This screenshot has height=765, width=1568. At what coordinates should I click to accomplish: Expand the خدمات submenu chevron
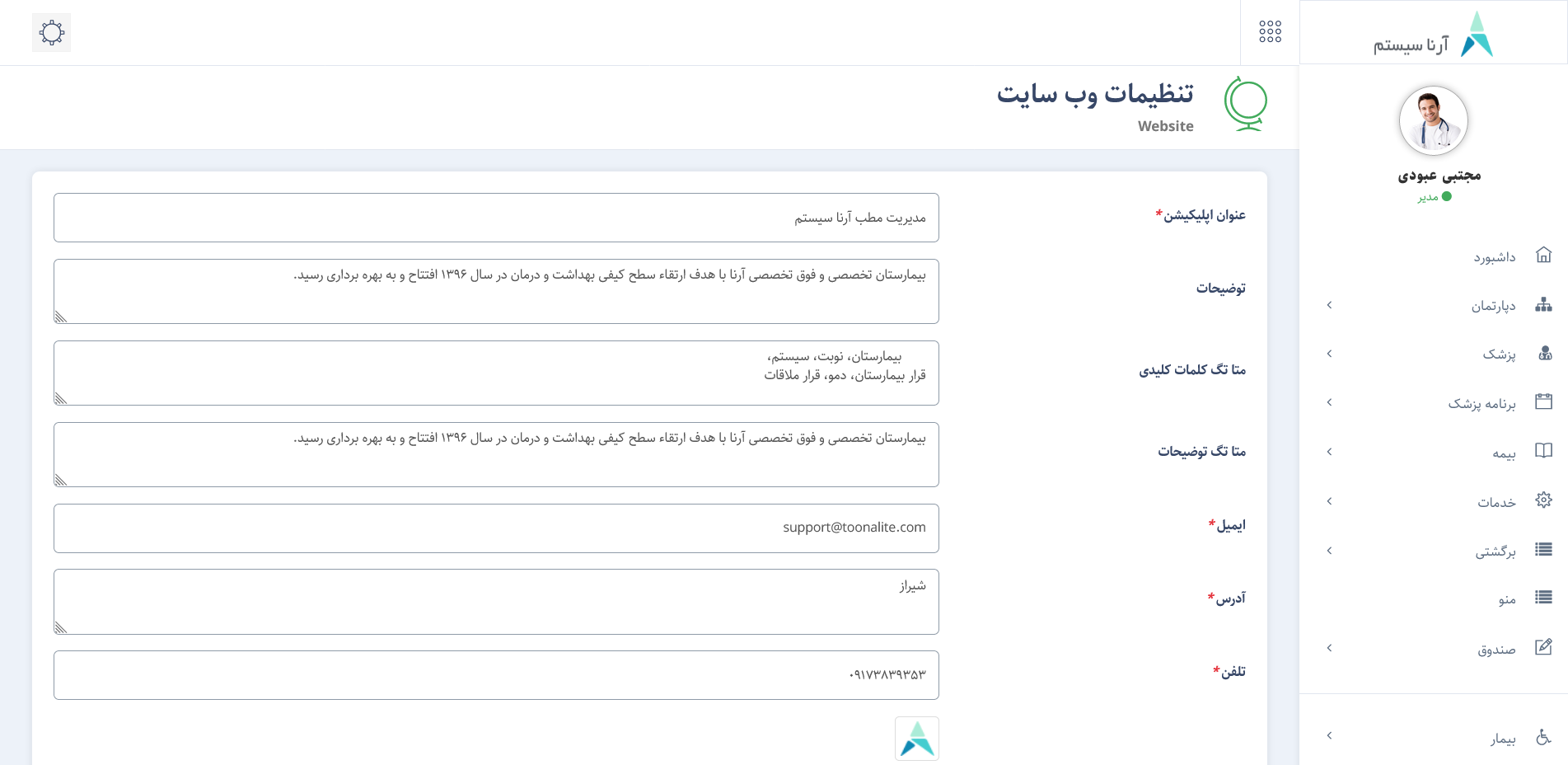pos(1329,501)
